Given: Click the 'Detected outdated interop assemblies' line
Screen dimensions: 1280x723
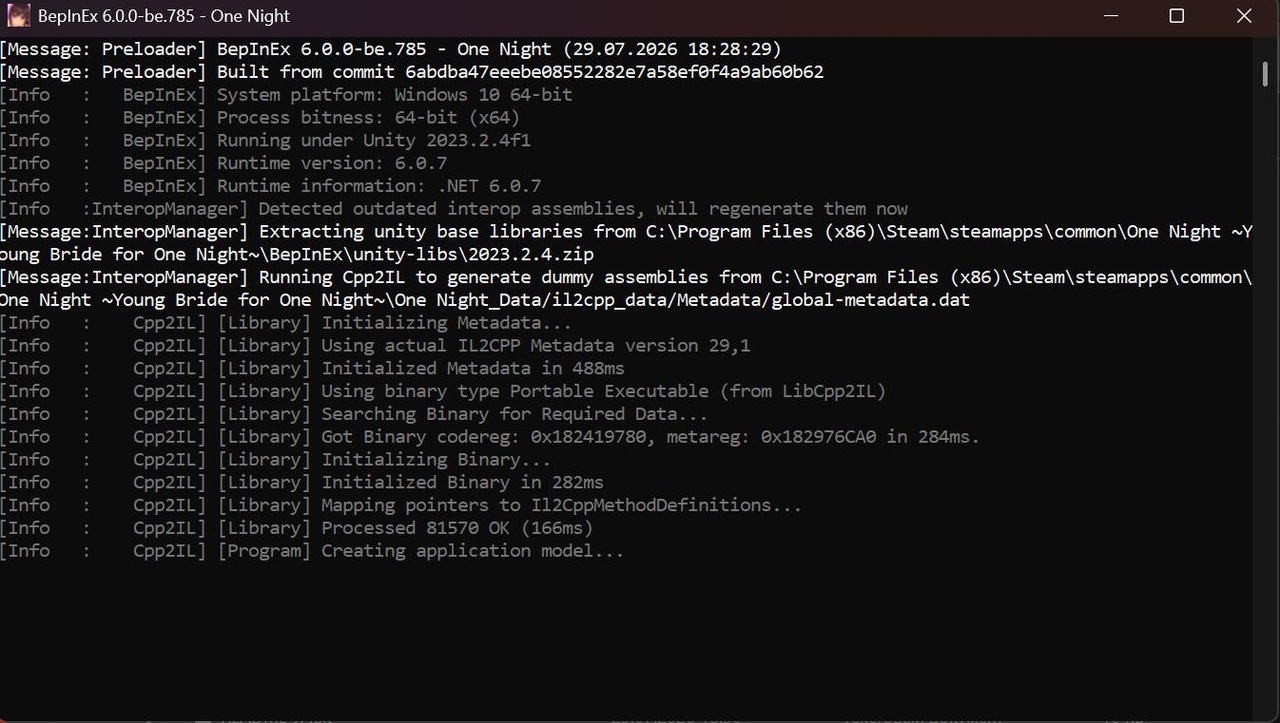Looking at the screenshot, I should click(454, 209).
